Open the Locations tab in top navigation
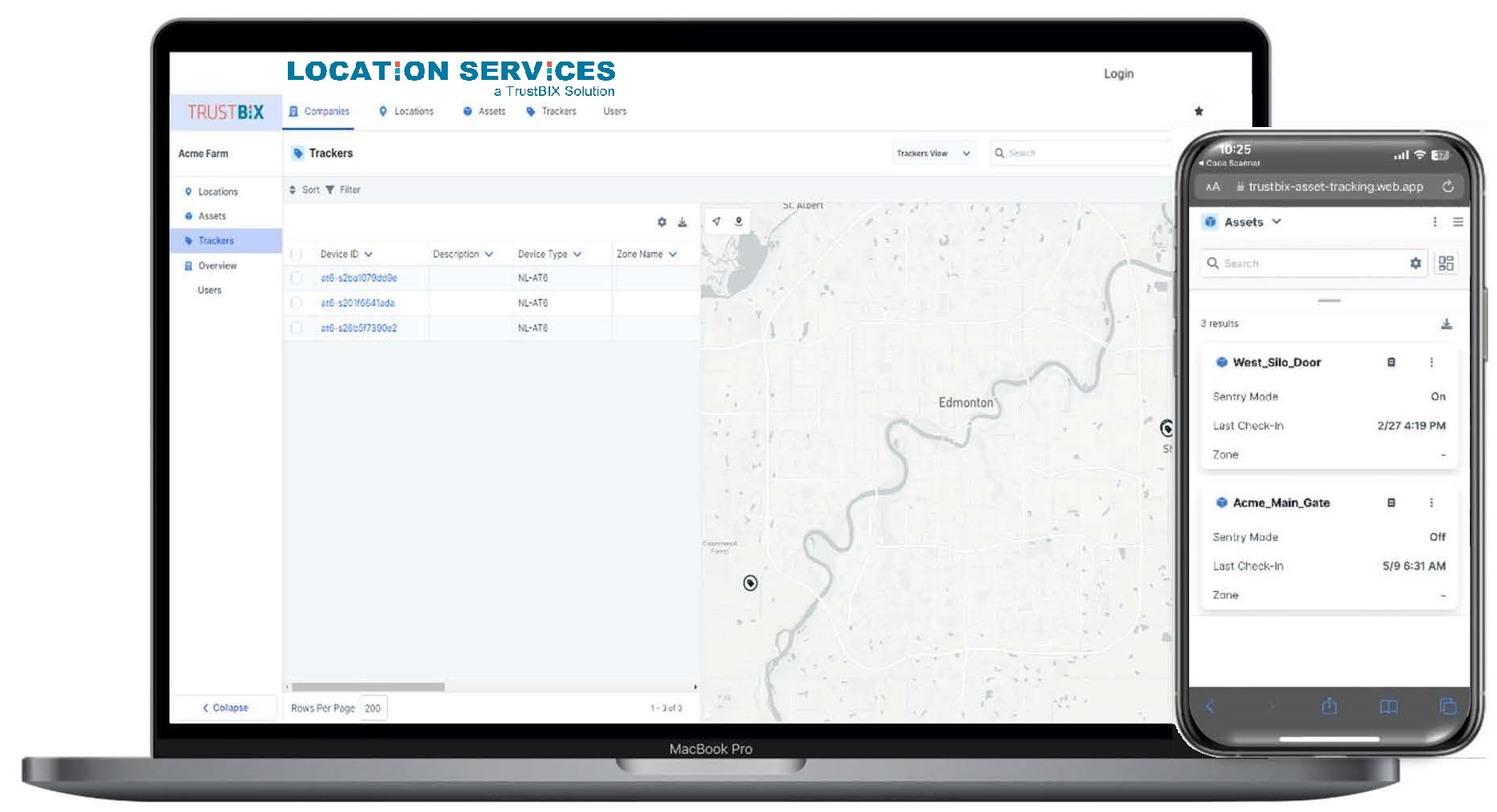The width and height of the screenshot is (1497, 812). tap(406, 111)
